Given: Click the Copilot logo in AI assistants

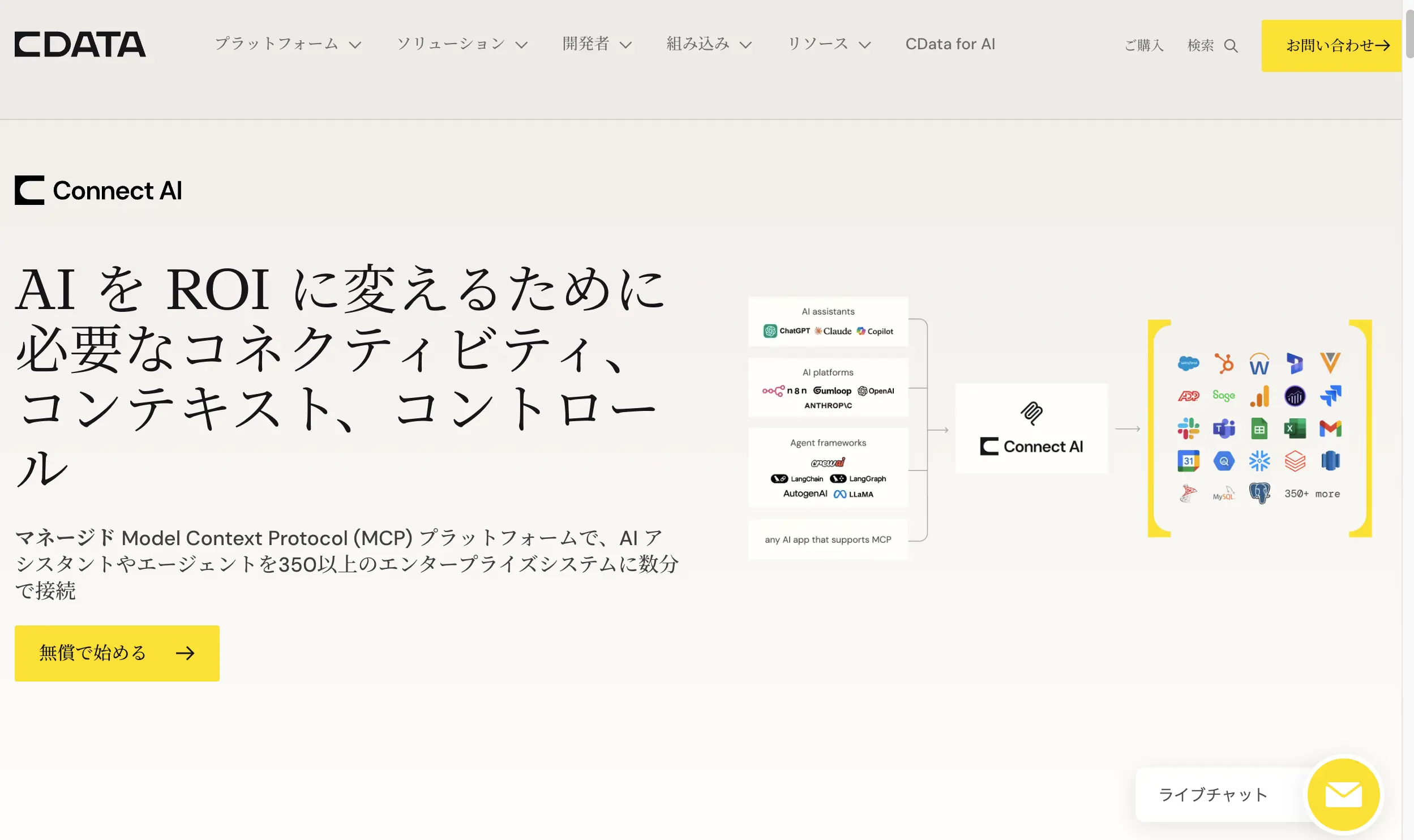Looking at the screenshot, I should 875,331.
